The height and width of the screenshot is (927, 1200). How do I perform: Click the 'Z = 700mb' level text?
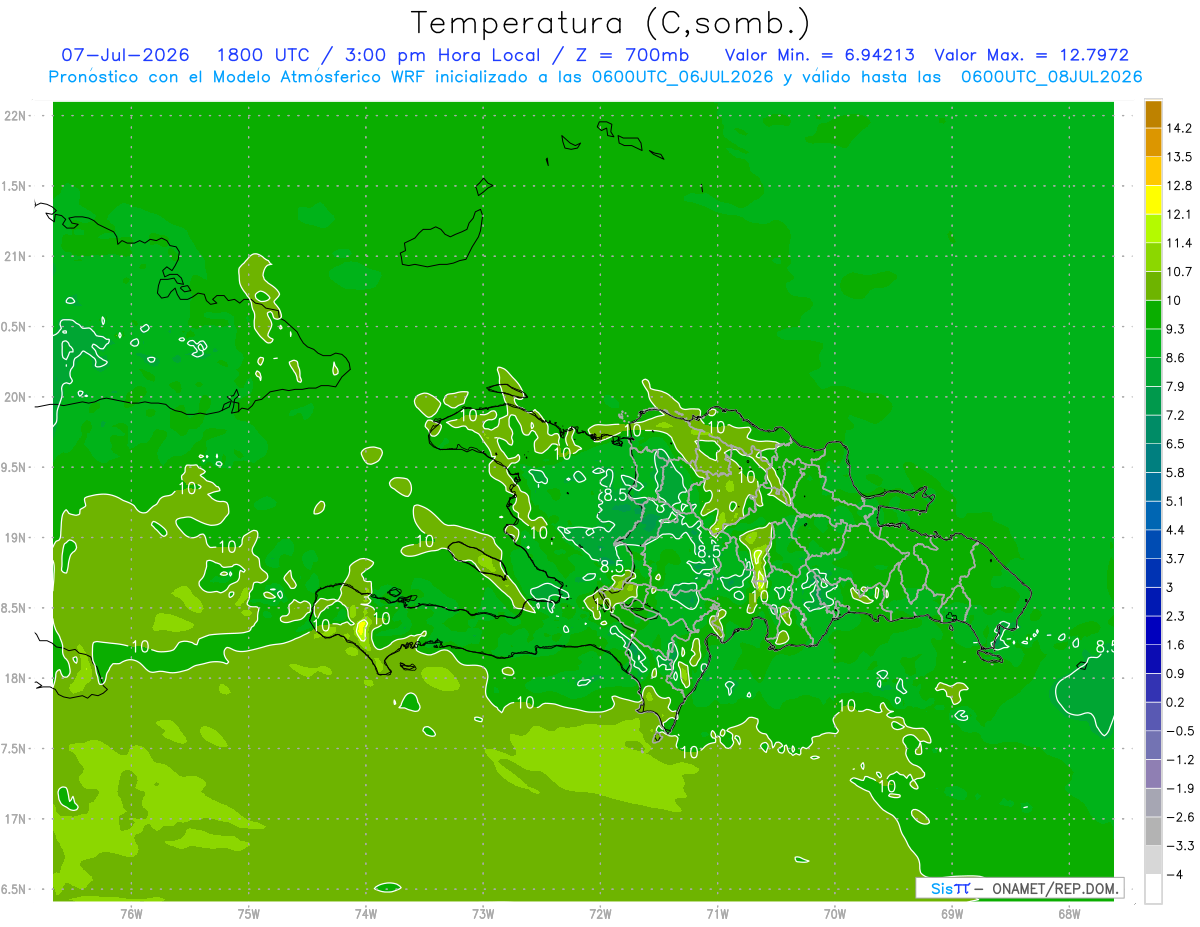pos(632,55)
